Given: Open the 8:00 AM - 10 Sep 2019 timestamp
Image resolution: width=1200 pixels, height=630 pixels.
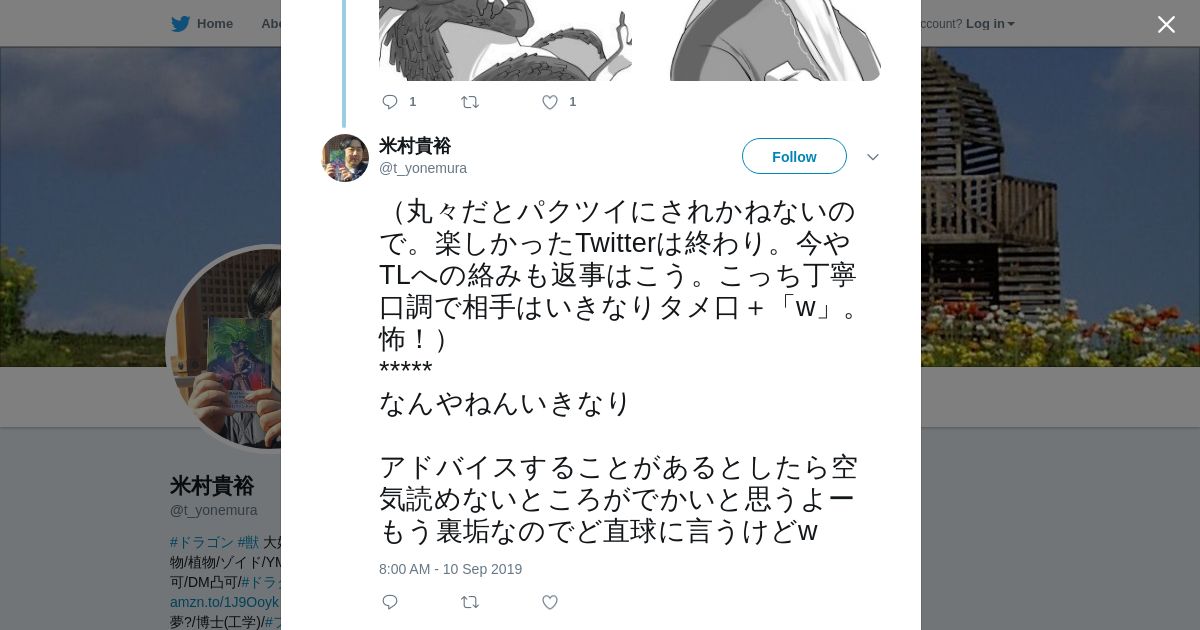Looking at the screenshot, I should [450, 569].
